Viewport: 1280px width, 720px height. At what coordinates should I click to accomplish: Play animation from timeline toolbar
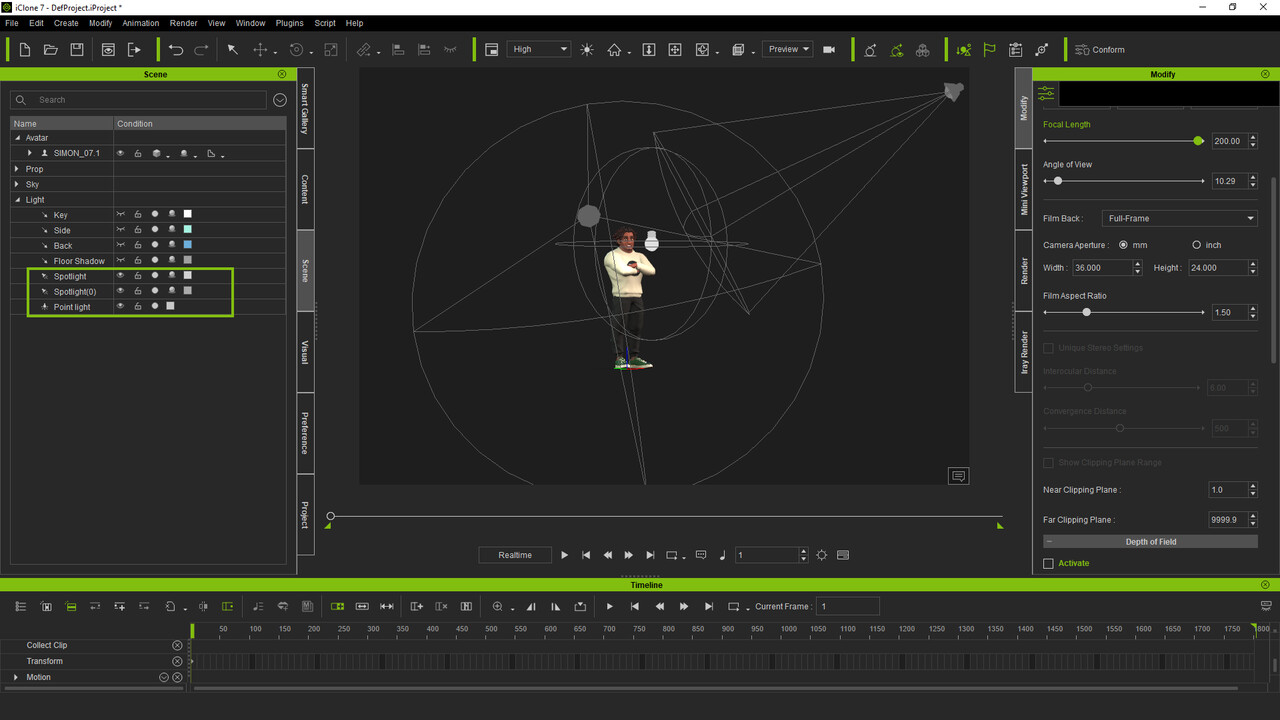(x=609, y=607)
